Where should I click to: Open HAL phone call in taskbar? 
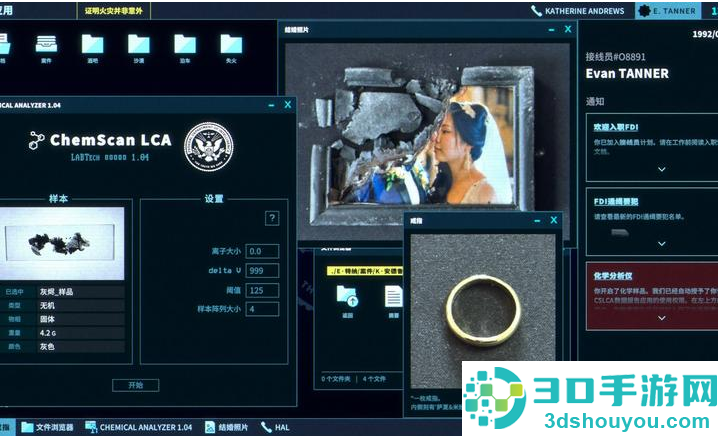coord(275,427)
